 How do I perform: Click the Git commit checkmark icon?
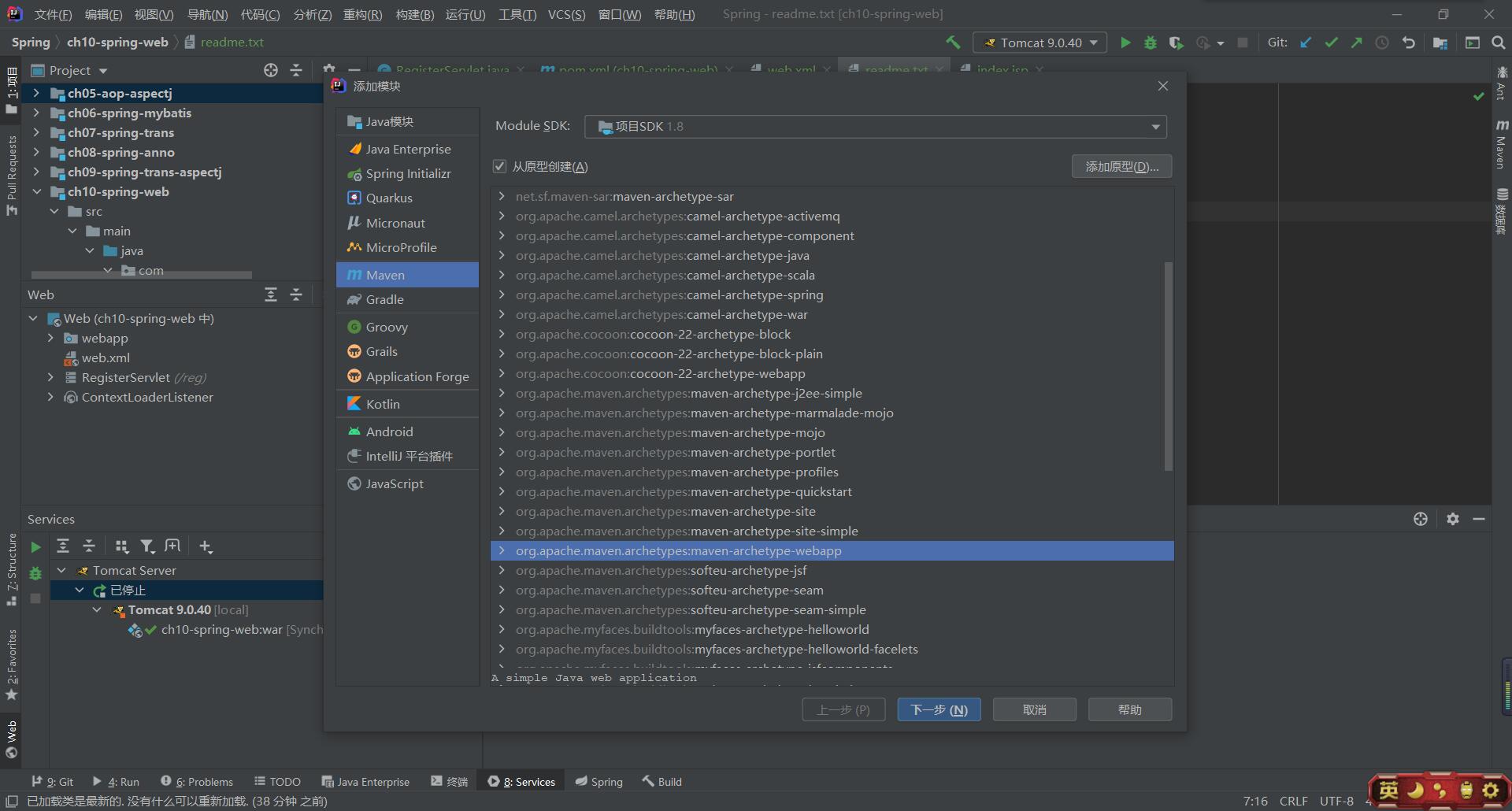[1331, 43]
